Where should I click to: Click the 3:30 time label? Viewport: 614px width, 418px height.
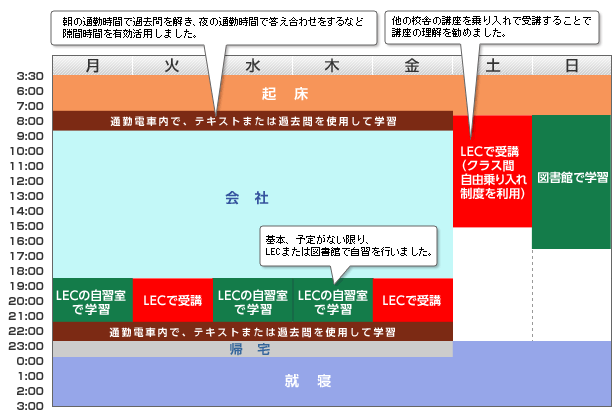coord(30,76)
